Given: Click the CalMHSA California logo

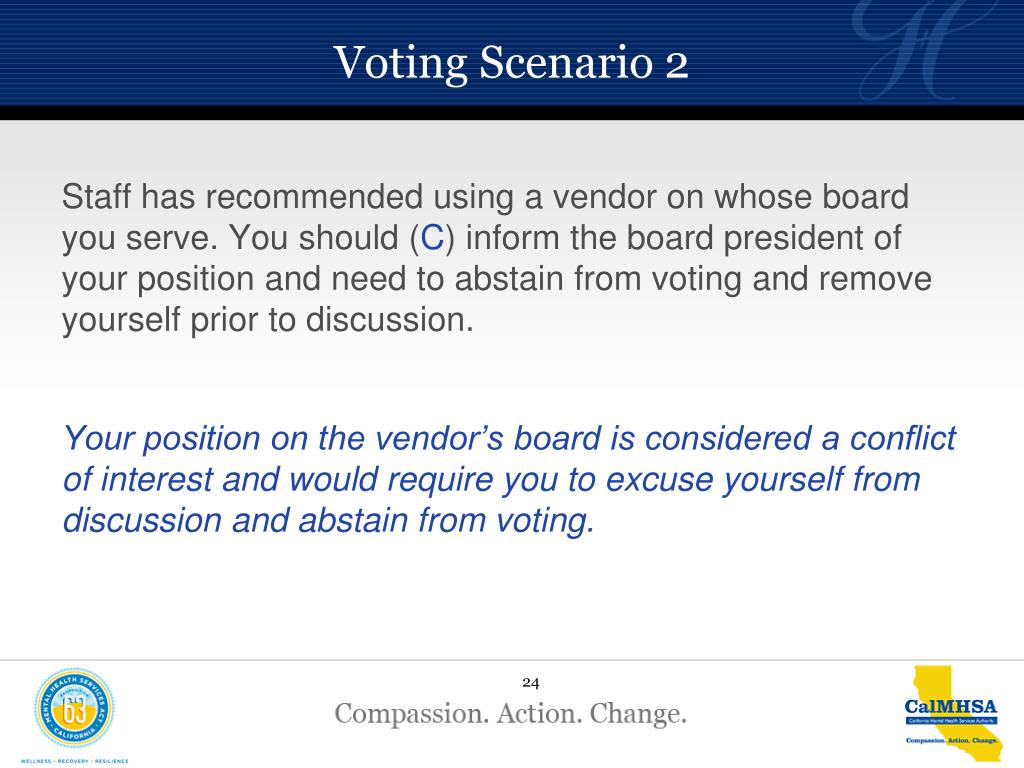Looking at the screenshot, I should click(x=952, y=713).
